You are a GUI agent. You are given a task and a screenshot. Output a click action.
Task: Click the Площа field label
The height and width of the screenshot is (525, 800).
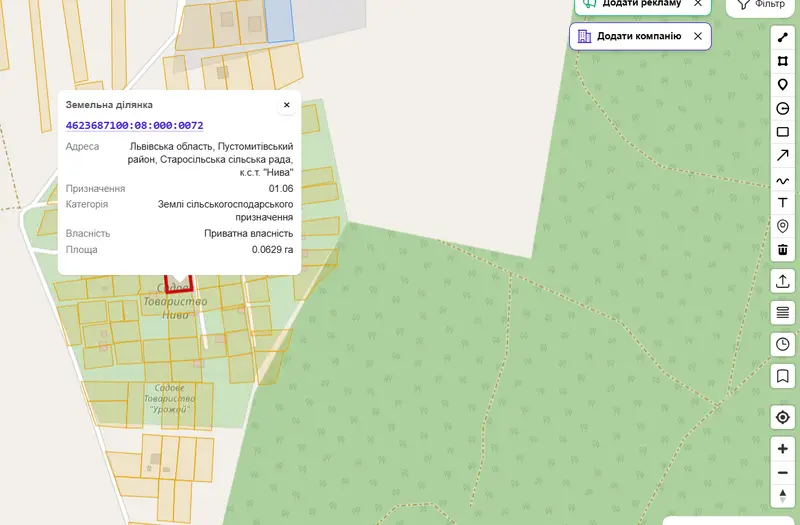coord(82,250)
